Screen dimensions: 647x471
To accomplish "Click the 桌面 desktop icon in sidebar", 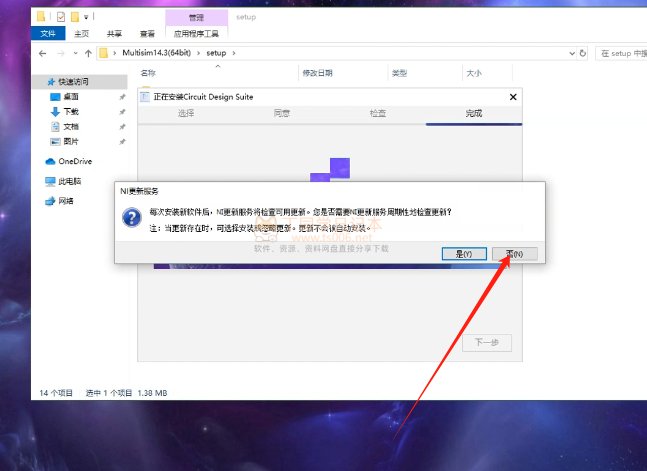I will pos(55,97).
